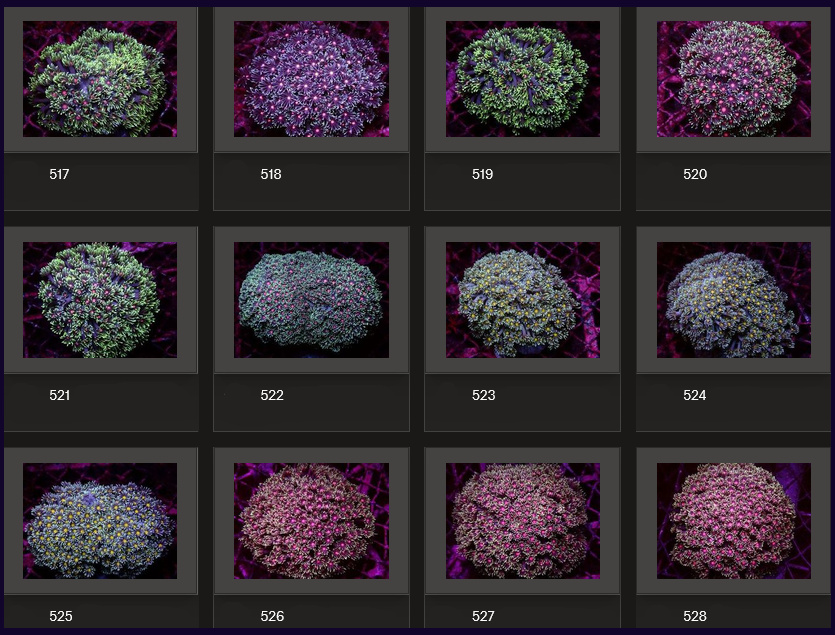Click the label text 524
Viewport: 835px width, 635px height.
coord(694,395)
